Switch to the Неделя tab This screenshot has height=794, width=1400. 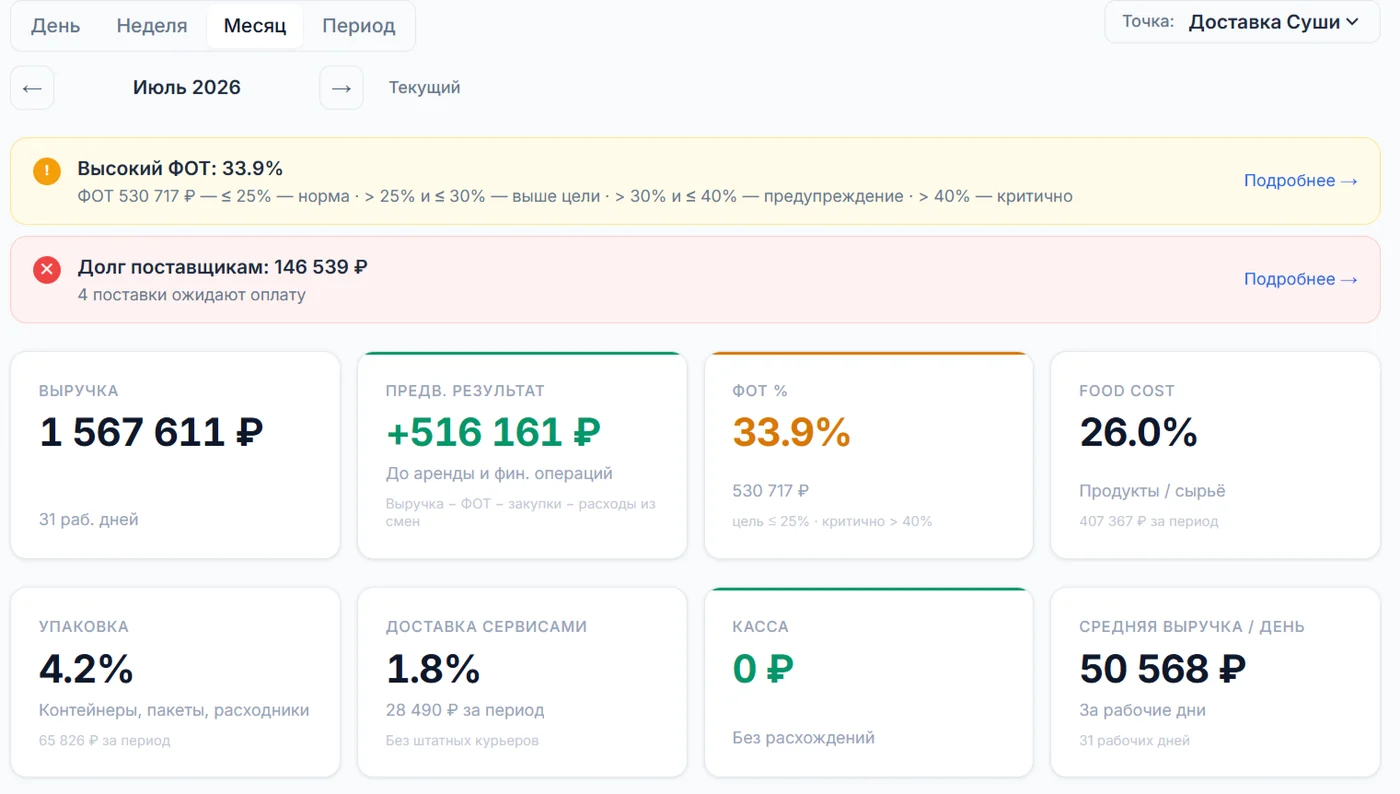[152, 26]
